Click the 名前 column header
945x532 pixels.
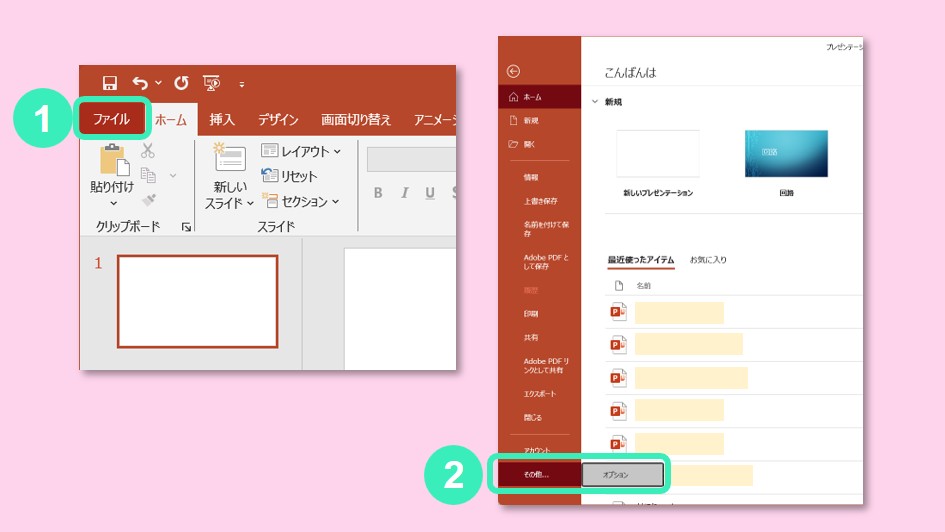644,286
